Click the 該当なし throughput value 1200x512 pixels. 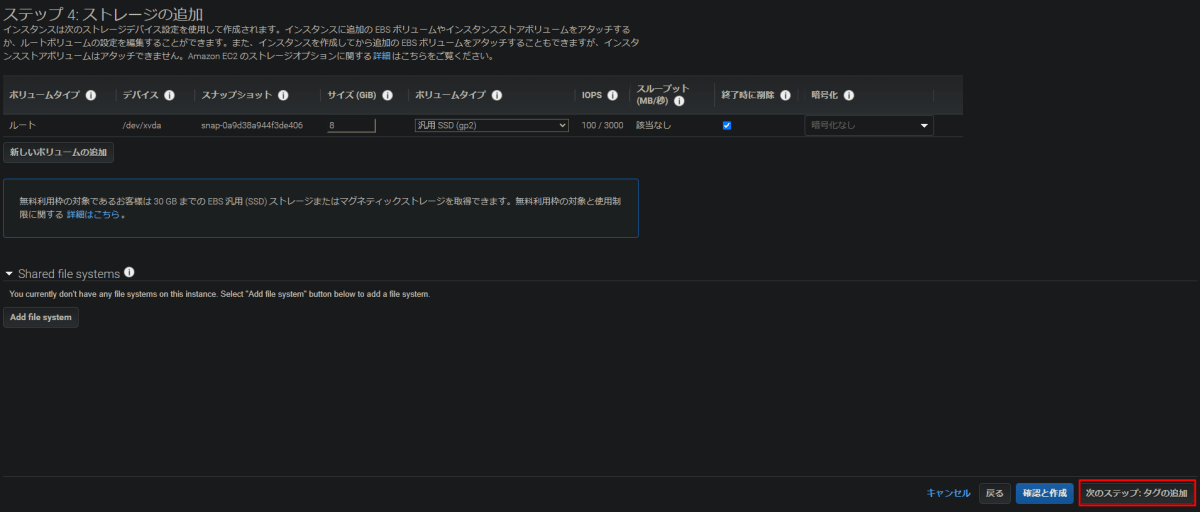(654, 125)
